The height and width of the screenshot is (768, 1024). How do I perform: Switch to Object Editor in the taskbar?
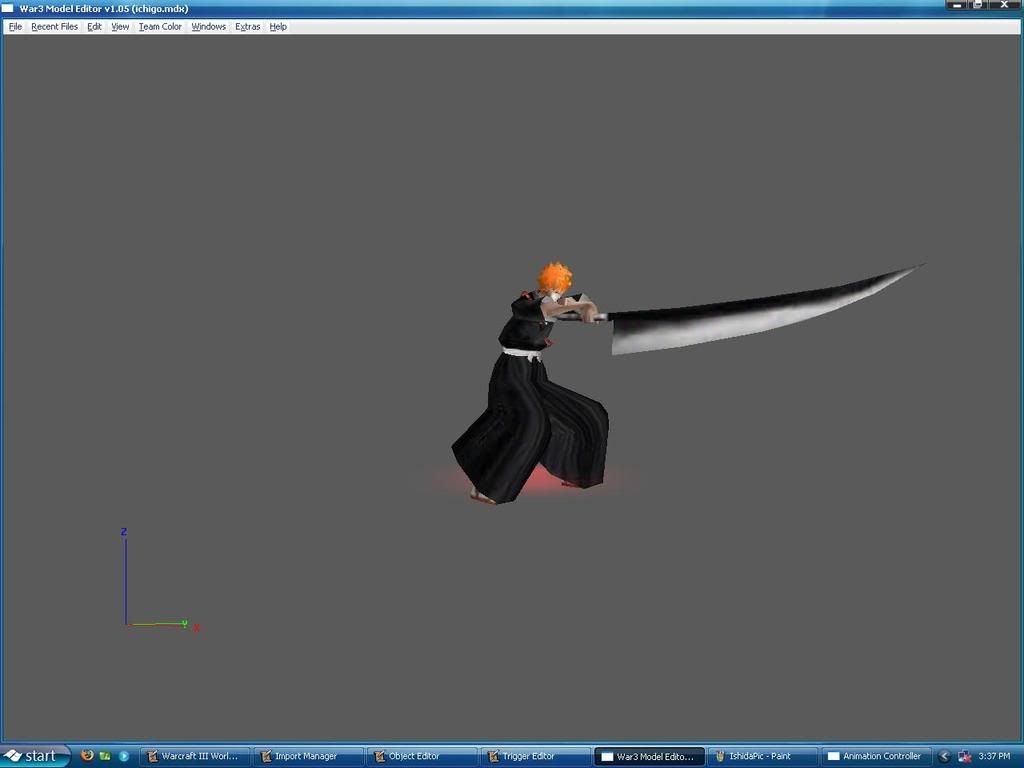pyautogui.click(x=422, y=756)
